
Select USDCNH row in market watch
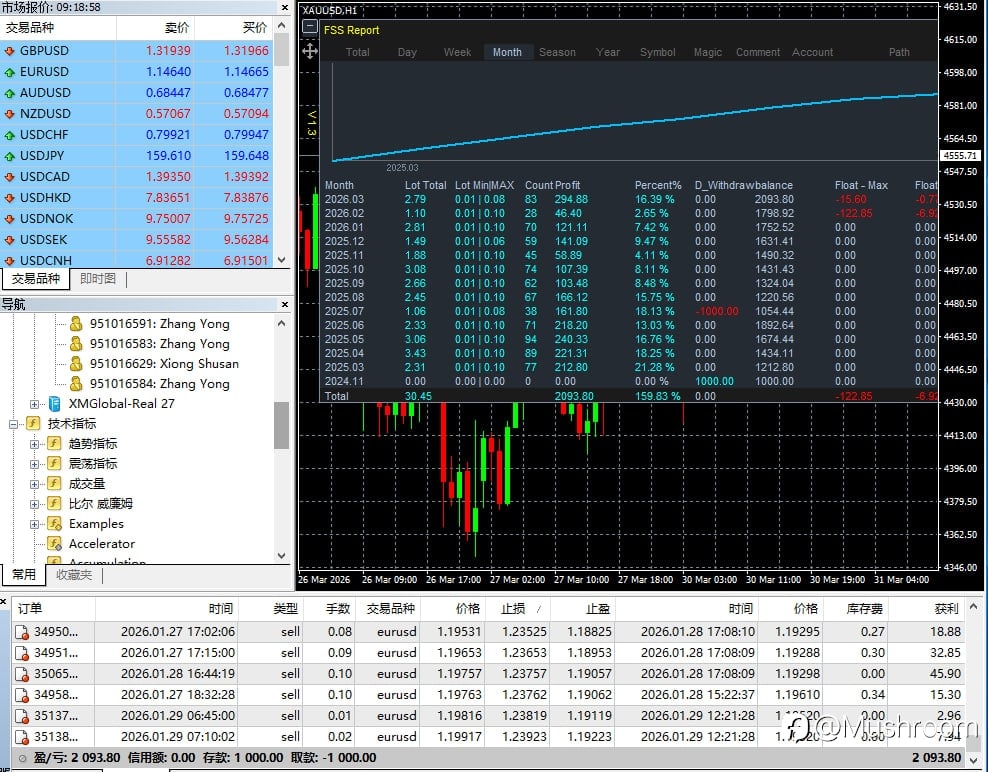pos(137,260)
